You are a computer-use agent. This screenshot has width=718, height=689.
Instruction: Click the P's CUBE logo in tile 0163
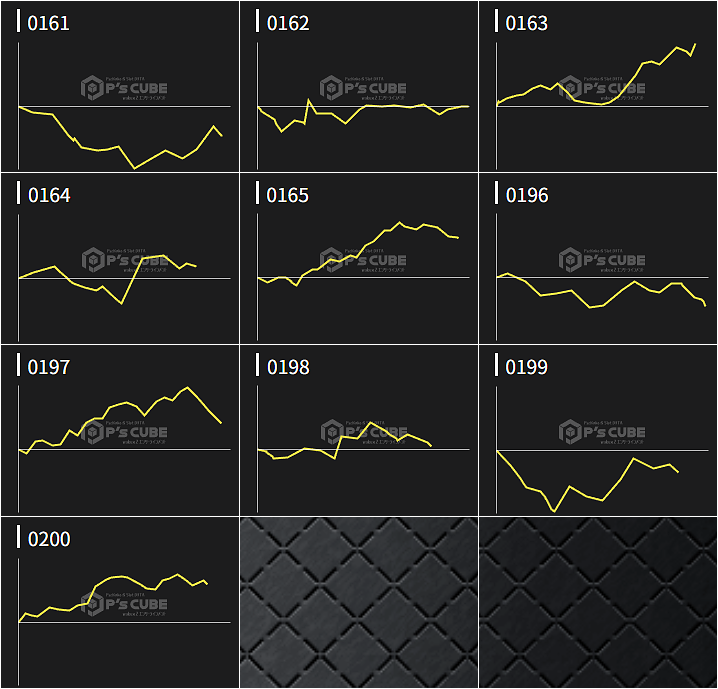(603, 88)
